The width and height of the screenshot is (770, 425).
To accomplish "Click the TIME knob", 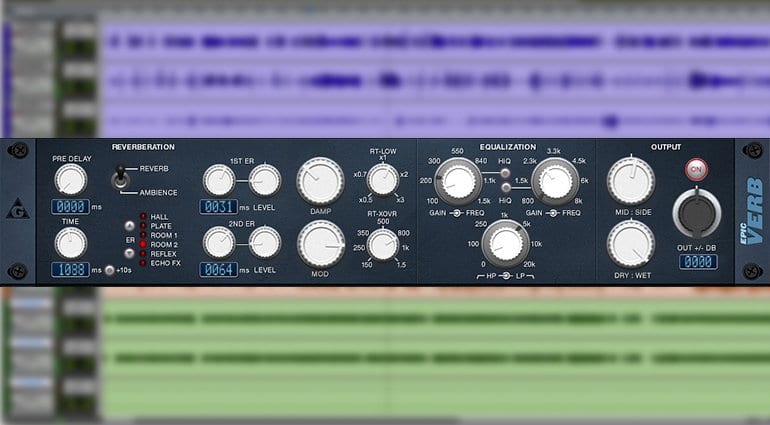I will pos(71,243).
